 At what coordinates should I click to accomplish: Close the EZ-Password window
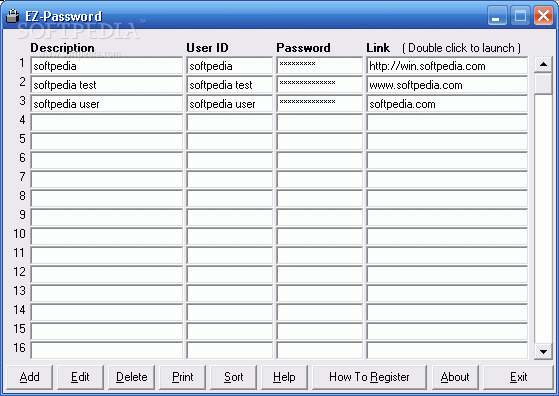[543, 15]
